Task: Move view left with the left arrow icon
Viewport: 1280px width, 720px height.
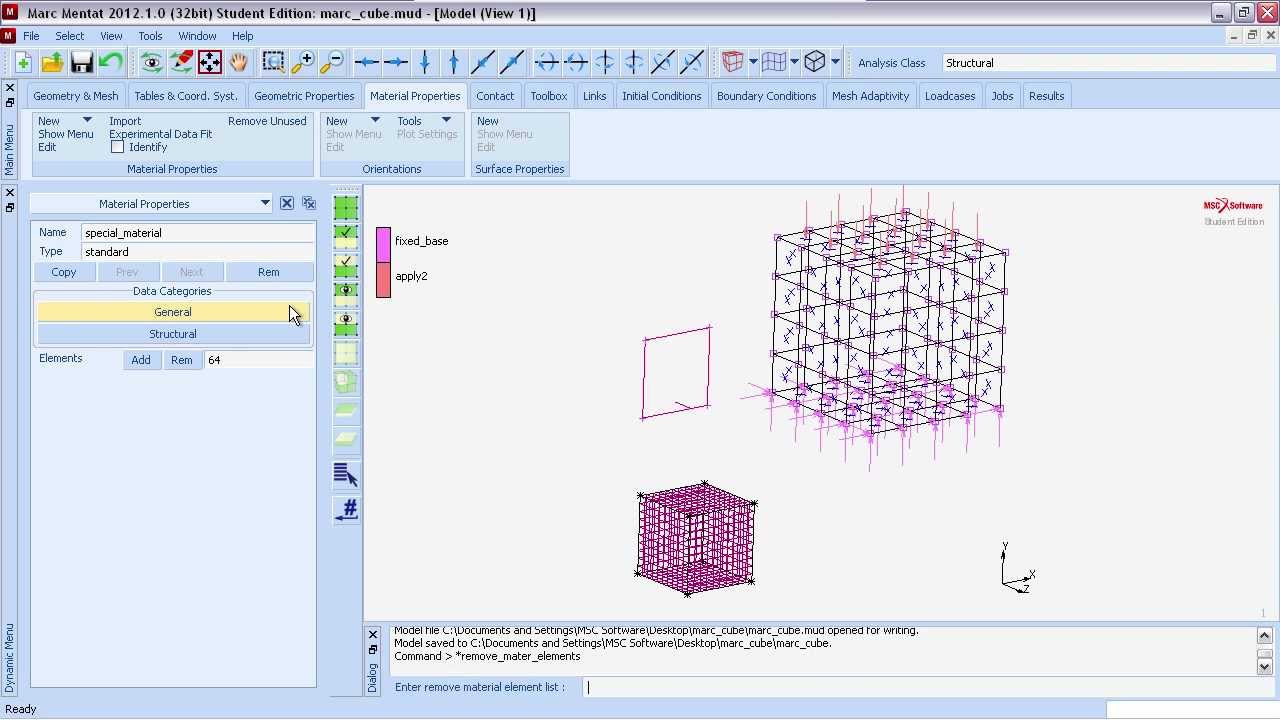Action: [x=367, y=62]
